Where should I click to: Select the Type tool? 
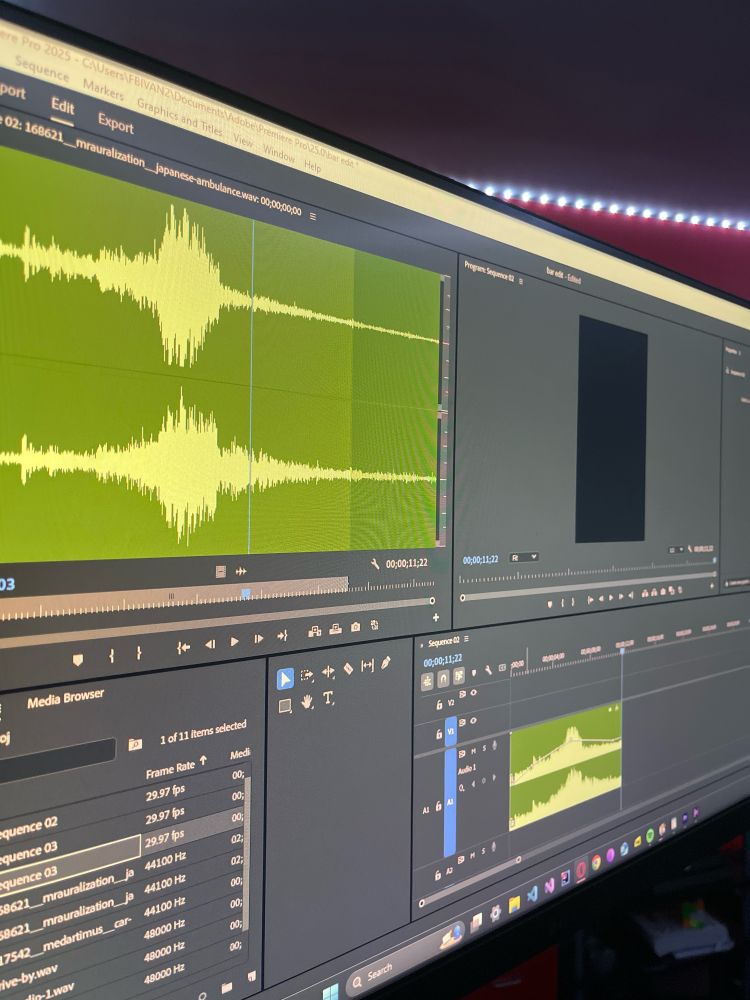328,698
